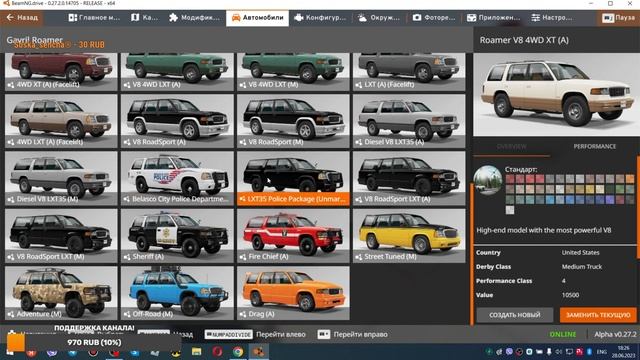Pick the V8 RoadSport (M) configuration
The width and height of the screenshot is (640, 360).
coord(293,121)
